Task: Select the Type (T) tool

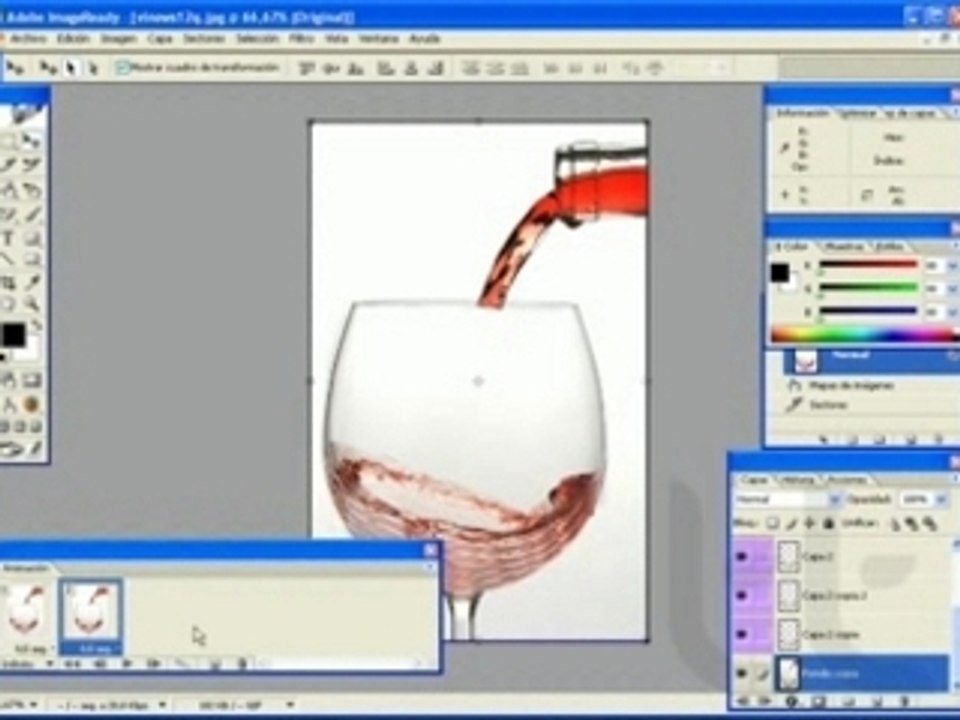Action: click(8, 238)
